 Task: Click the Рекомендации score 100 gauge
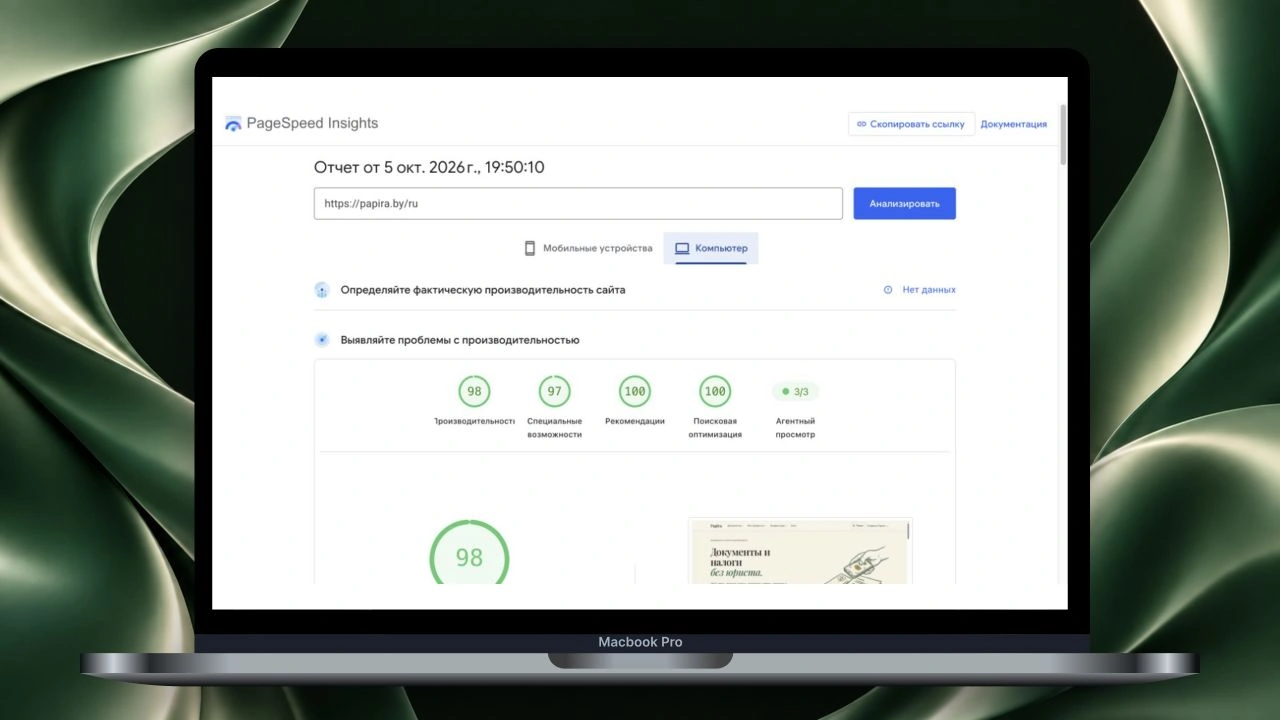pyautogui.click(x=635, y=391)
